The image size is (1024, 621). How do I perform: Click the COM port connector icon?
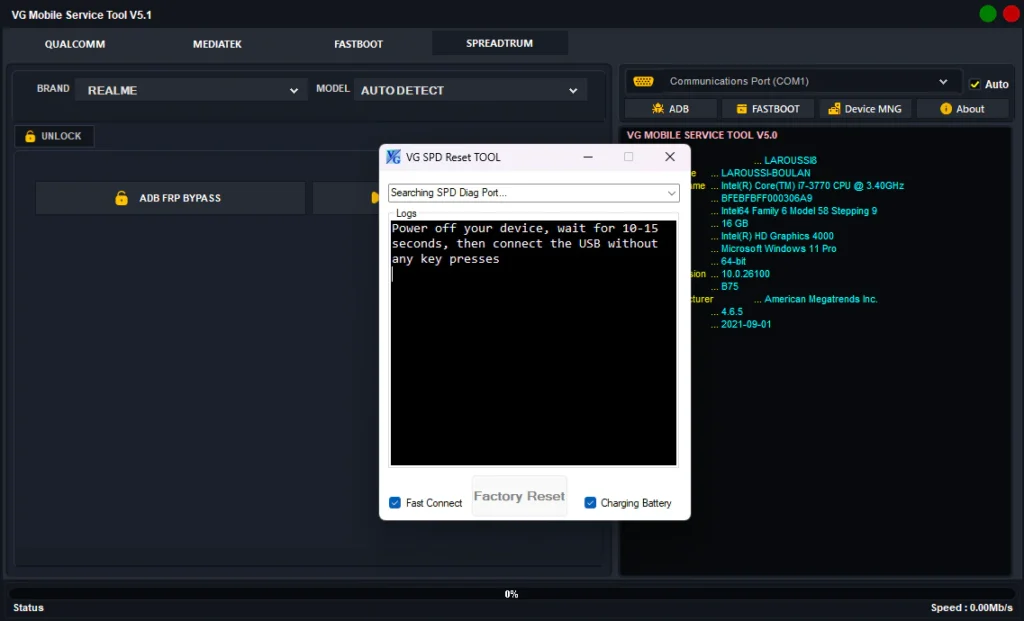(x=643, y=82)
